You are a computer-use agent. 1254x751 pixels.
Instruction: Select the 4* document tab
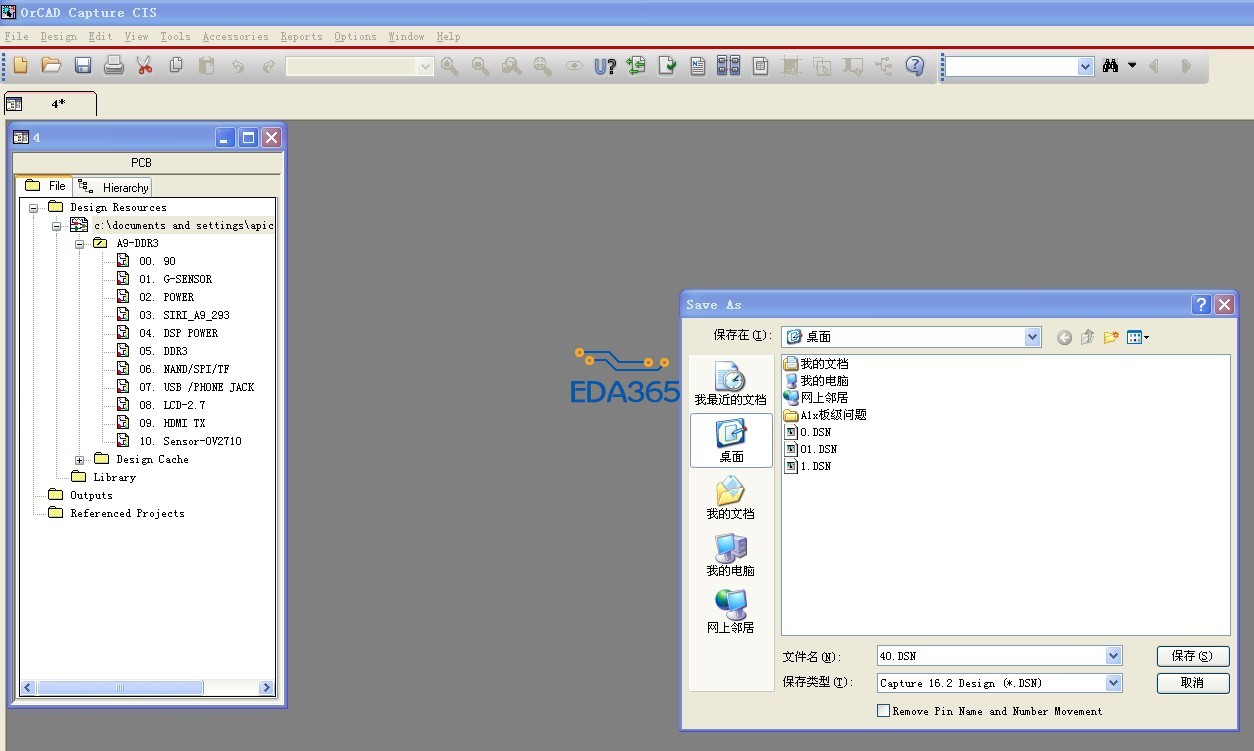pyautogui.click(x=50, y=104)
